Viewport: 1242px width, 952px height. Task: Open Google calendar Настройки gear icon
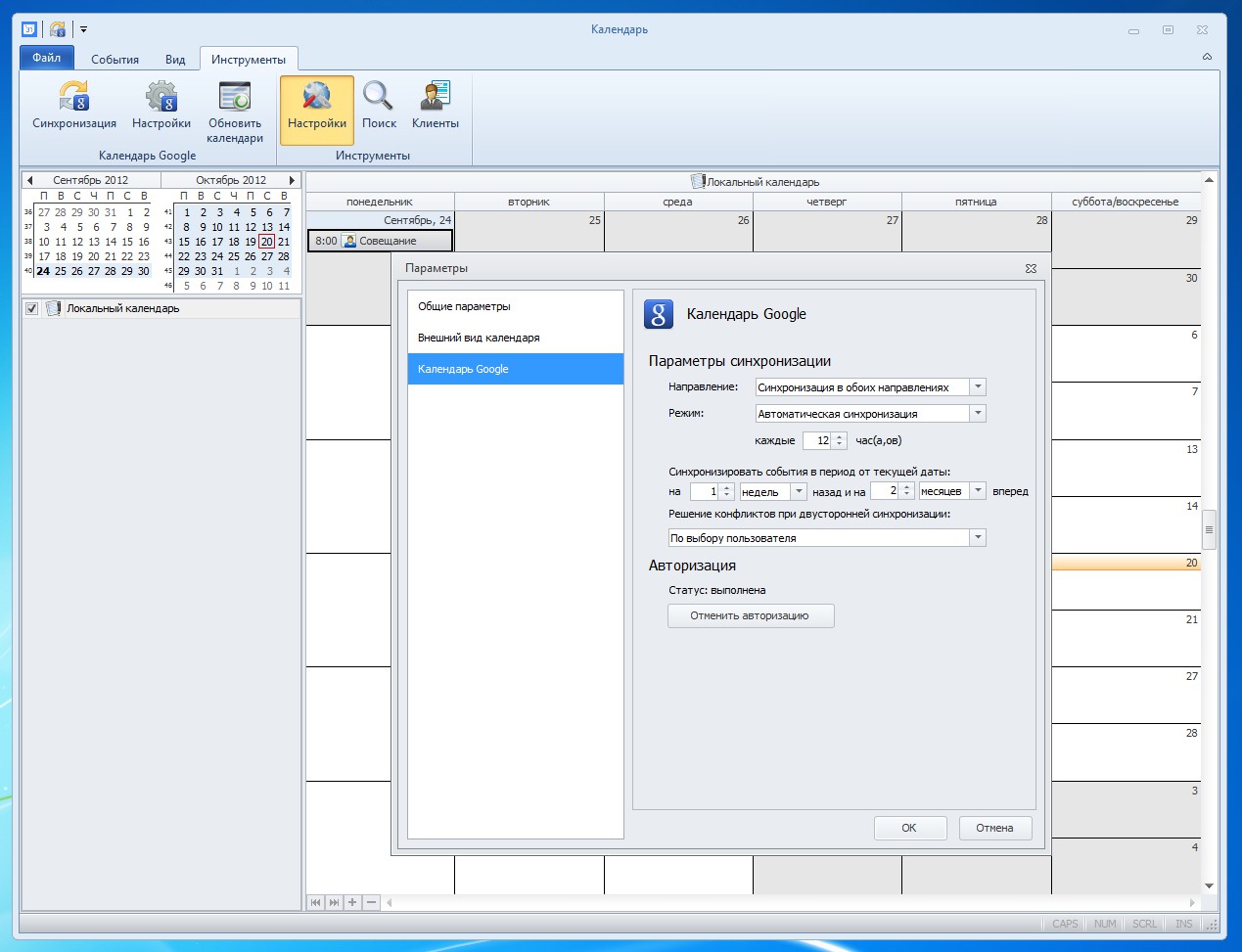pos(161,106)
